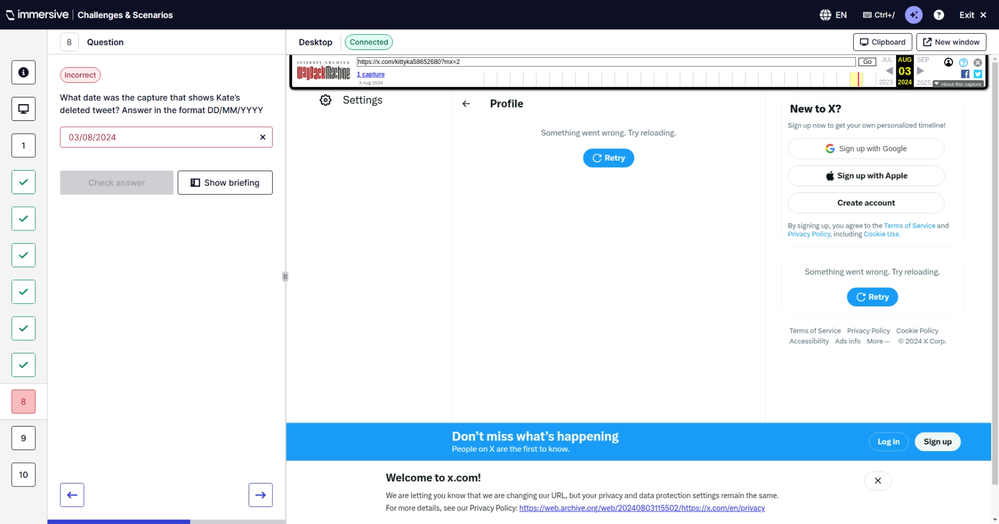The image size is (999, 524).
Task: Click the Show briefing button
Action: 225,183
